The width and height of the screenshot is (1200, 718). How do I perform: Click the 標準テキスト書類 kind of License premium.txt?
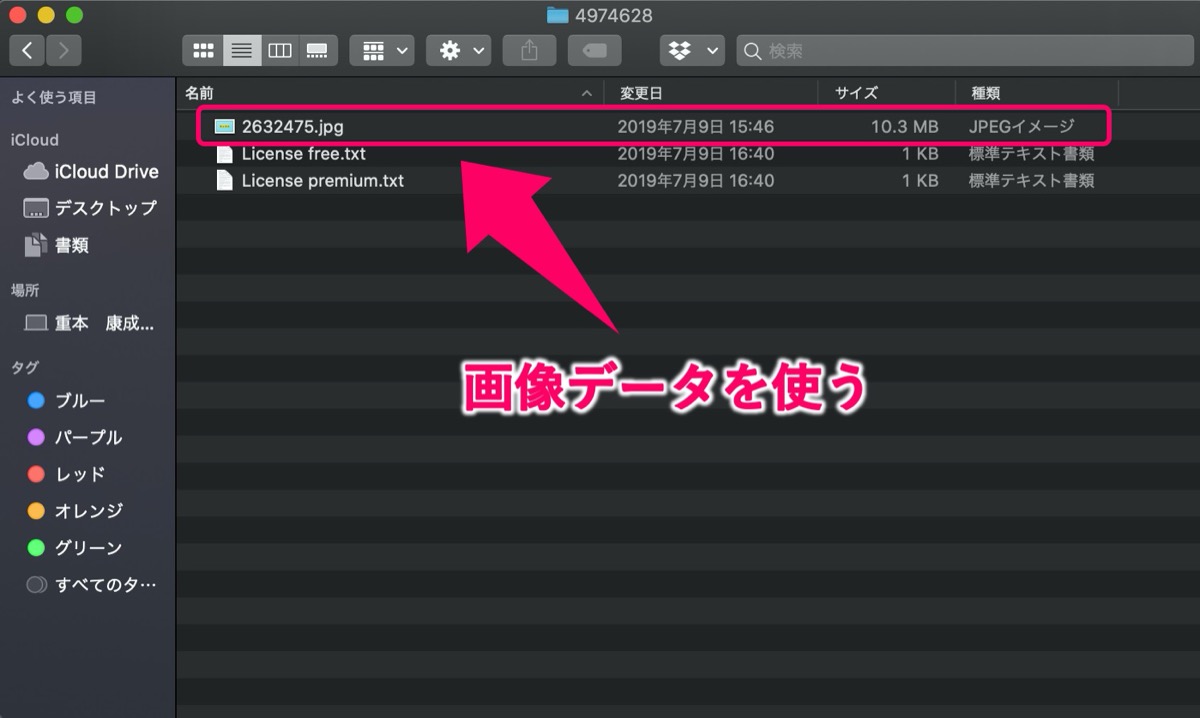1031,181
